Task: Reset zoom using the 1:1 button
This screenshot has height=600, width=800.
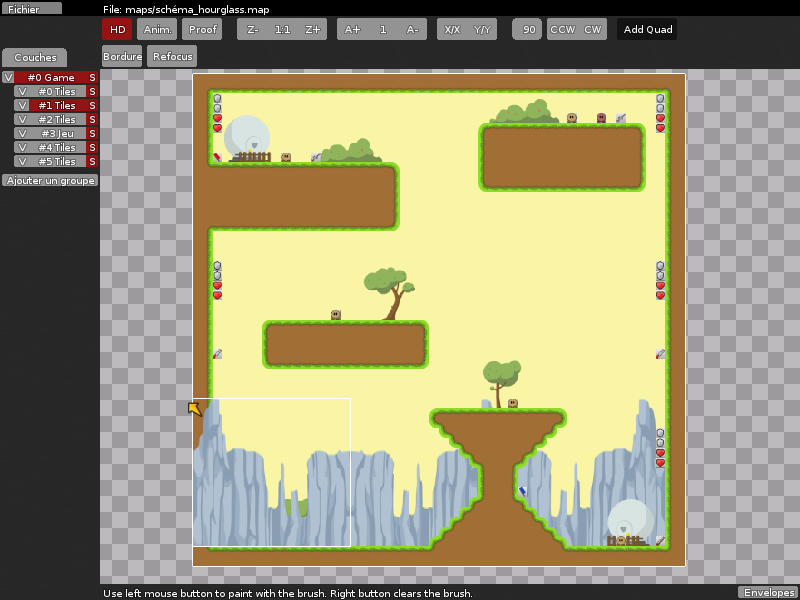Action: tap(282, 30)
